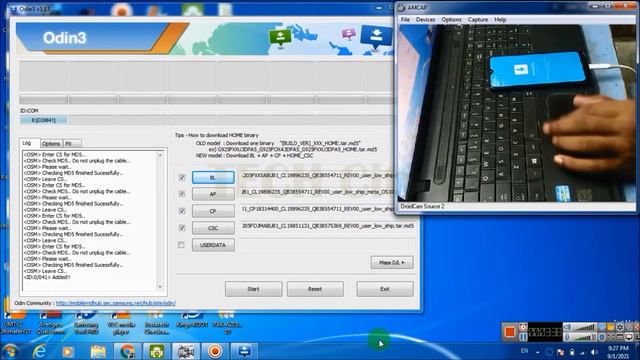640x360 pixels.
Task: Click the "<ID:0/041> Added!!" log line
Action: tap(47, 277)
